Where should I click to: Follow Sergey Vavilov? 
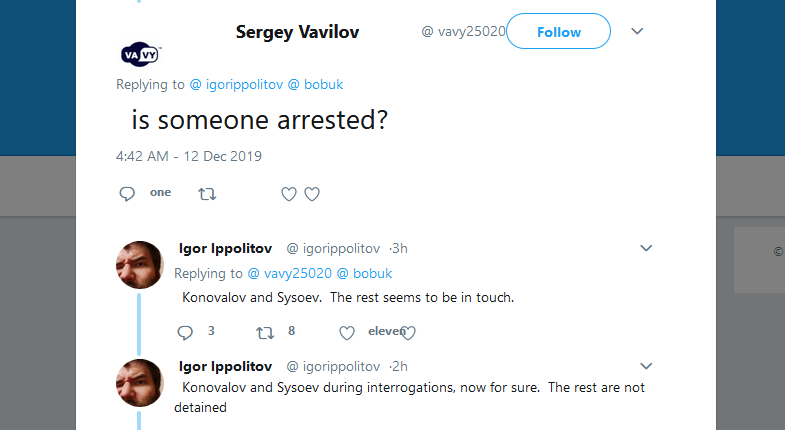(558, 32)
